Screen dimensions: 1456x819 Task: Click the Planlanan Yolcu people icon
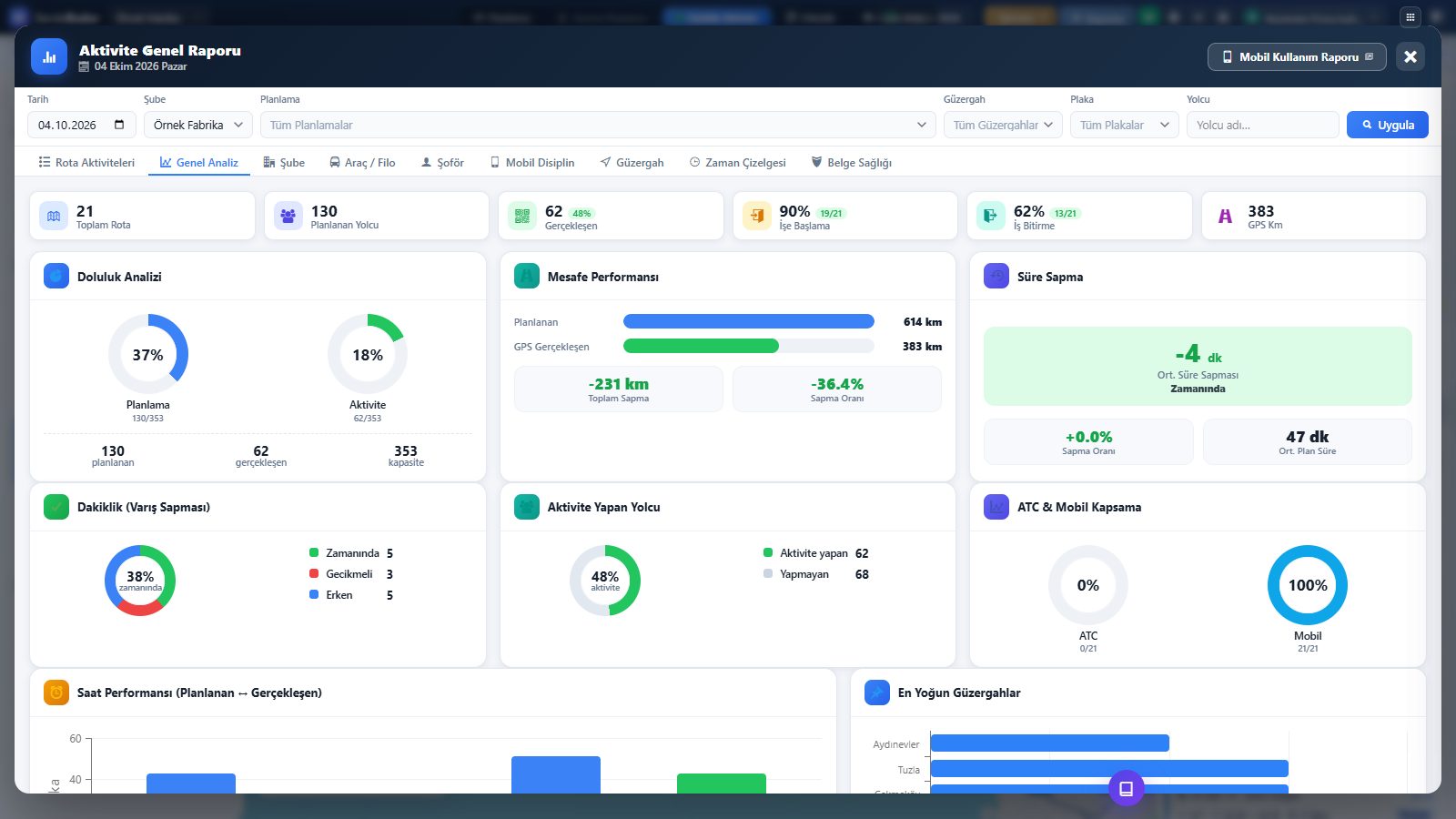288,217
